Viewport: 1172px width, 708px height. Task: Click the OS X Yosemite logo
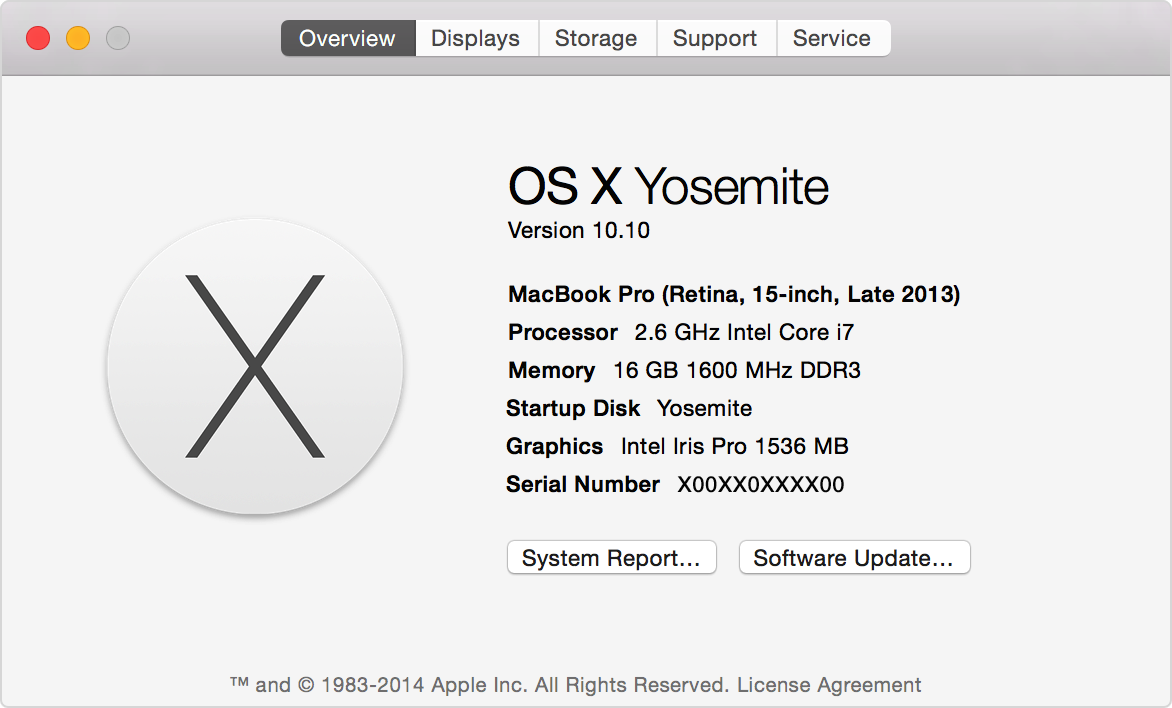(255, 366)
